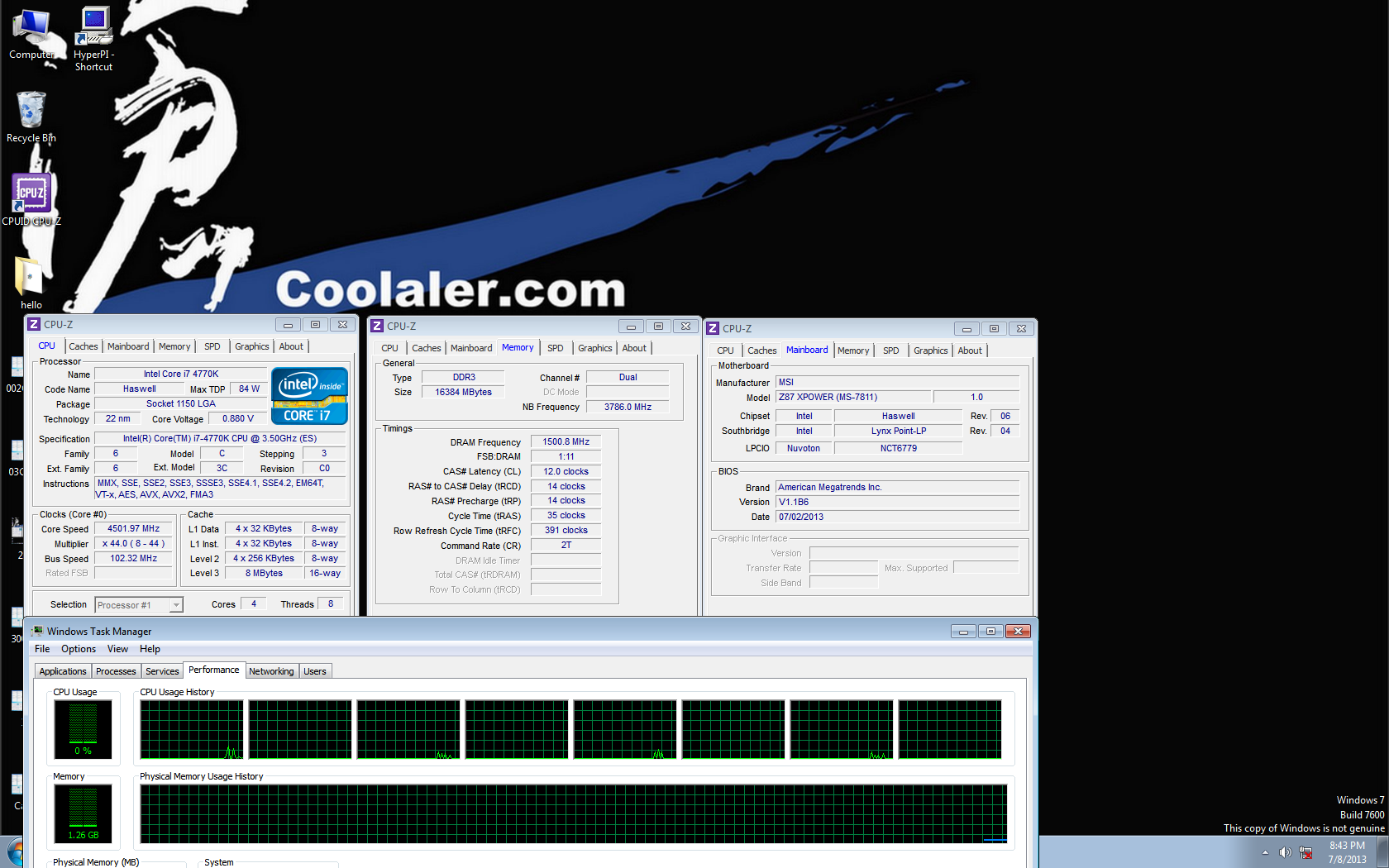Open the Options menu in Task Manager
This screenshot has height=868, width=1389.
point(79,649)
